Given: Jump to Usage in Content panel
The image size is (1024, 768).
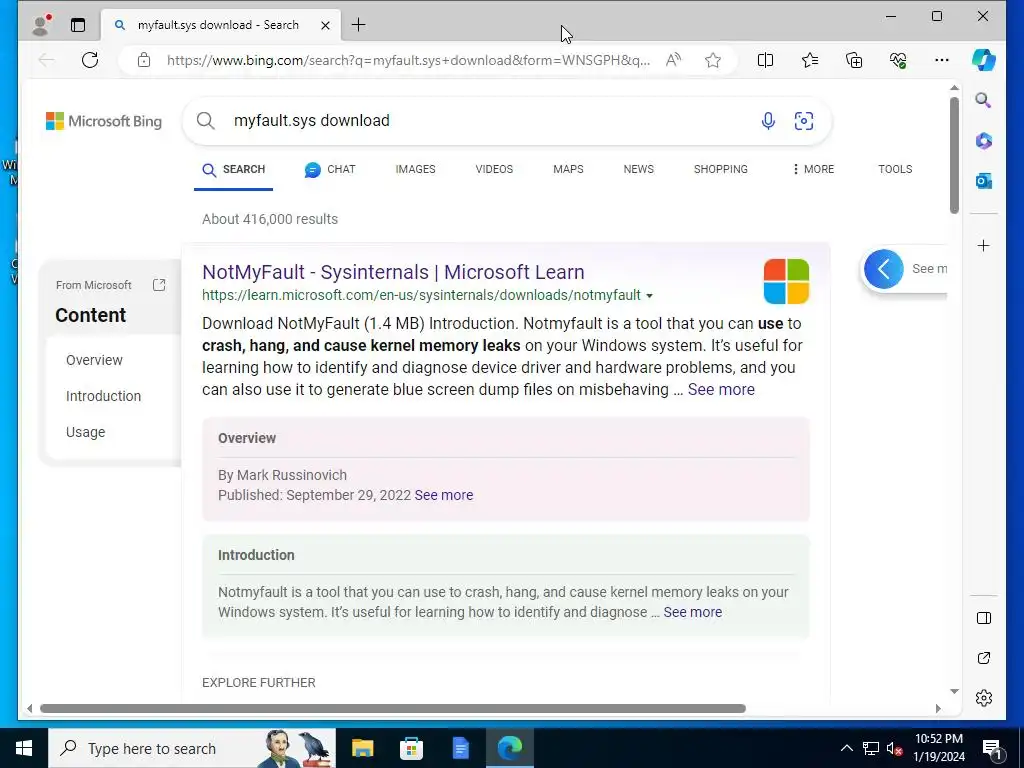Looking at the screenshot, I should click(86, 432).
